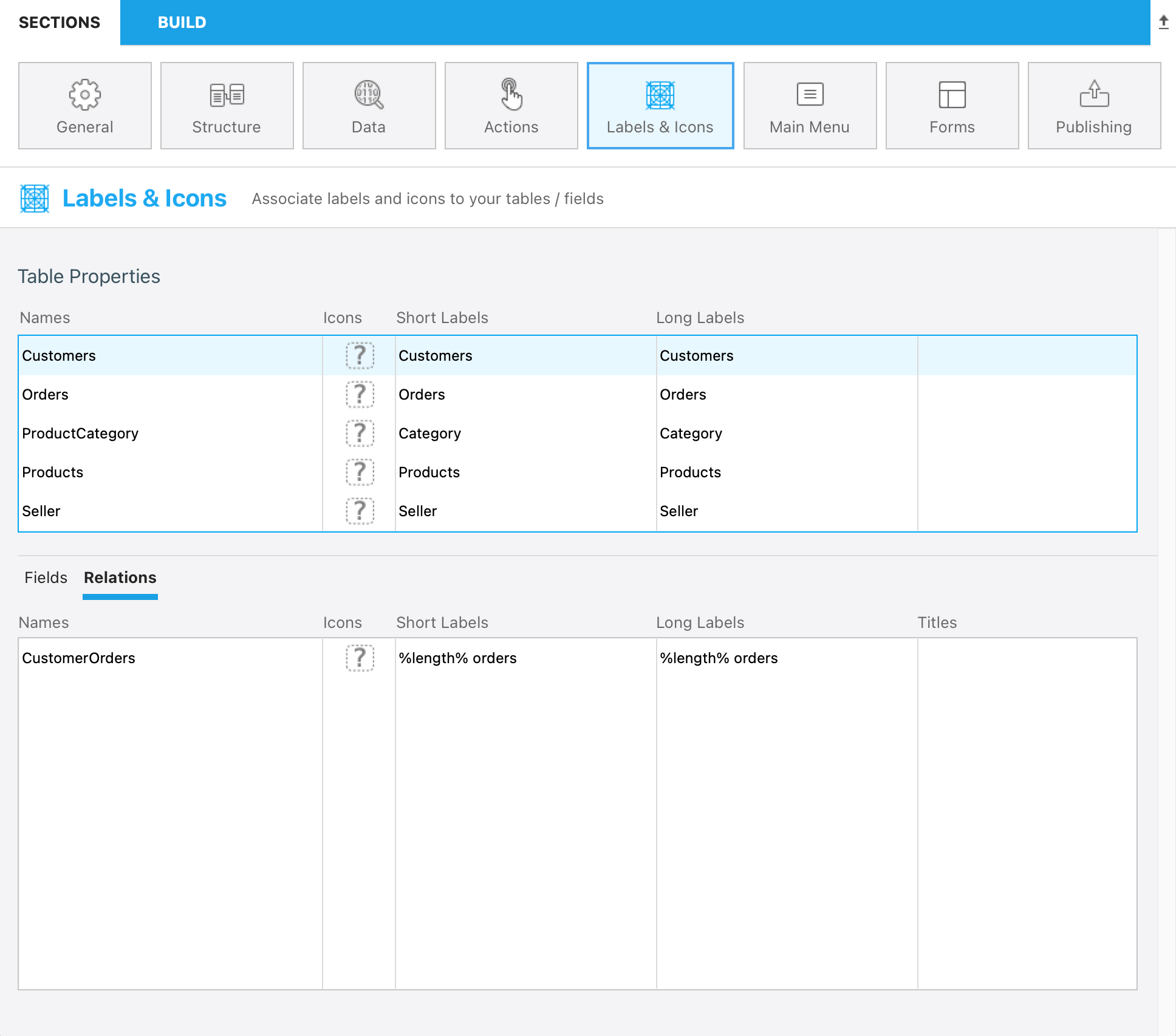This screenshot has height=1036, width=1176.
Task: Click the Long Labels header in Table Properties
Action: (x=700, y=318)
